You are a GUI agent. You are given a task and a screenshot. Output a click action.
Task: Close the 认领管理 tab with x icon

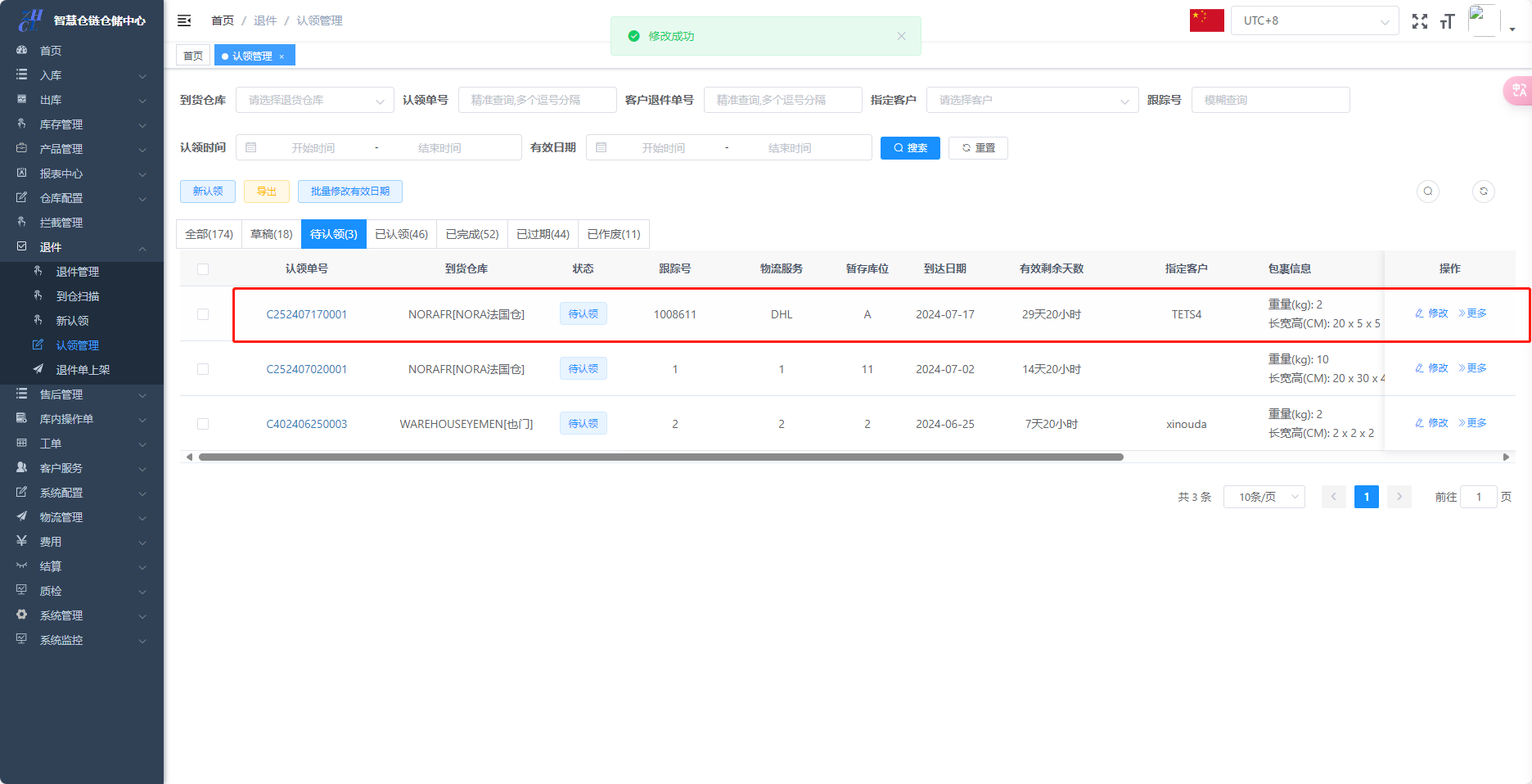[282, 56]
